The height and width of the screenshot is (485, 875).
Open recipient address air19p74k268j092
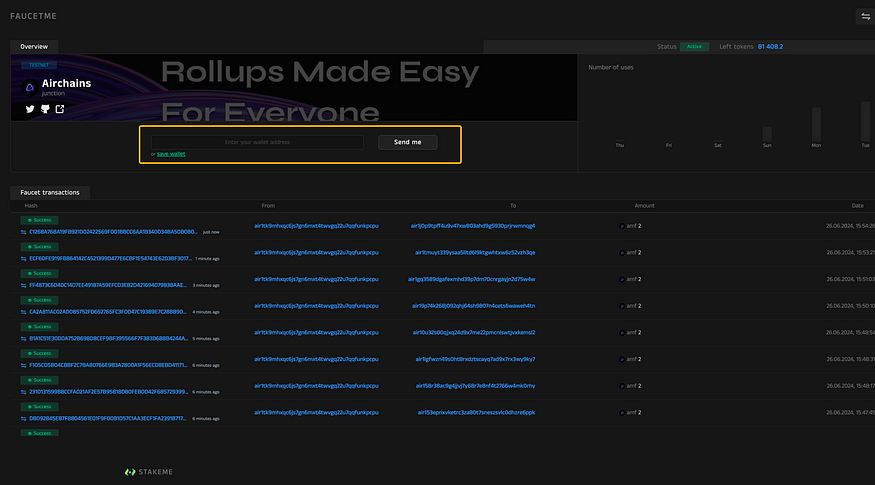pos(473,306)
